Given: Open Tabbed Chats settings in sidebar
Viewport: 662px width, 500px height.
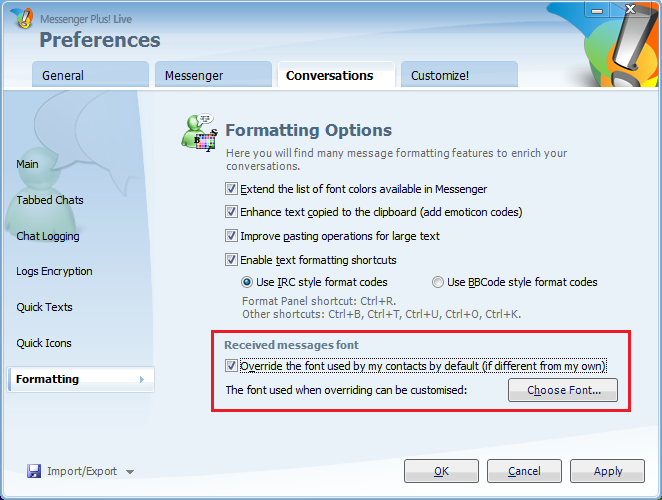Looking at the screenshot, I should coord(50,200).
